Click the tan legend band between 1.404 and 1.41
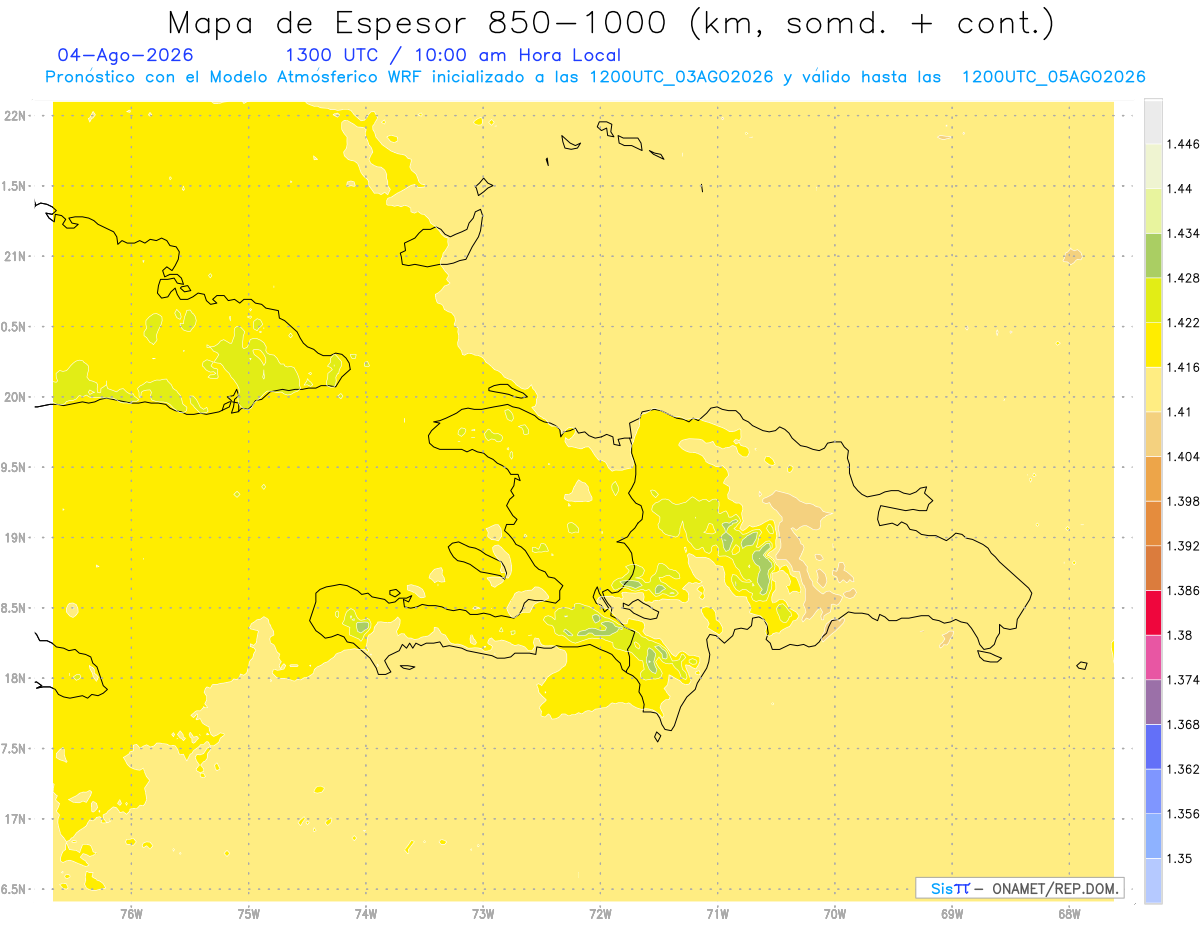 pyautogui.click(x=1153, y=434)
